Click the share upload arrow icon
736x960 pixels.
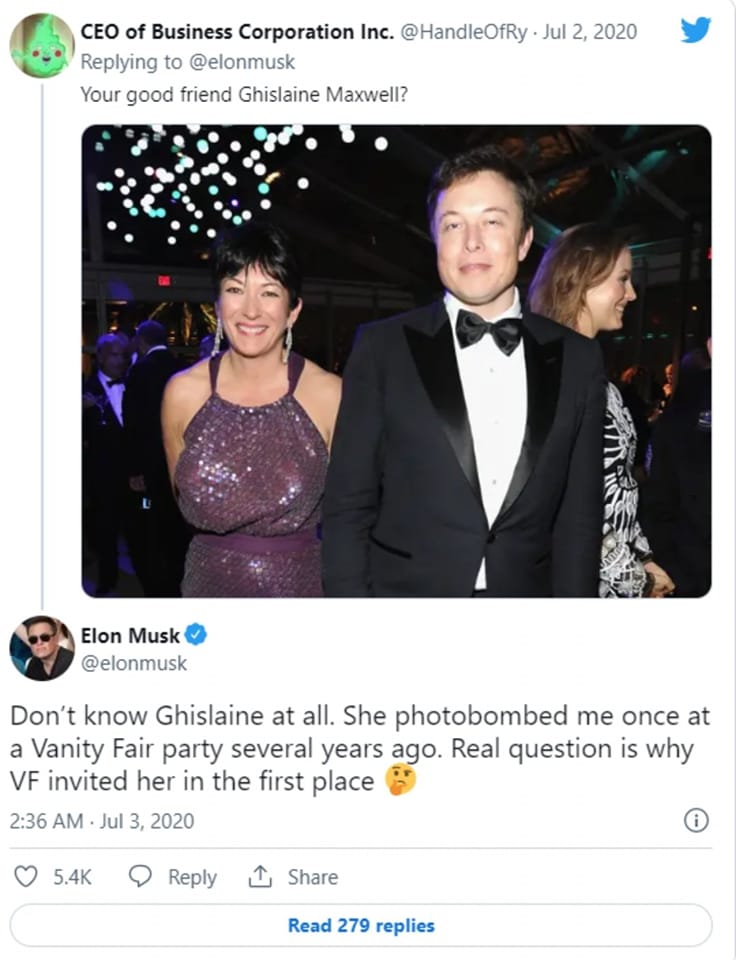point(261,876)
